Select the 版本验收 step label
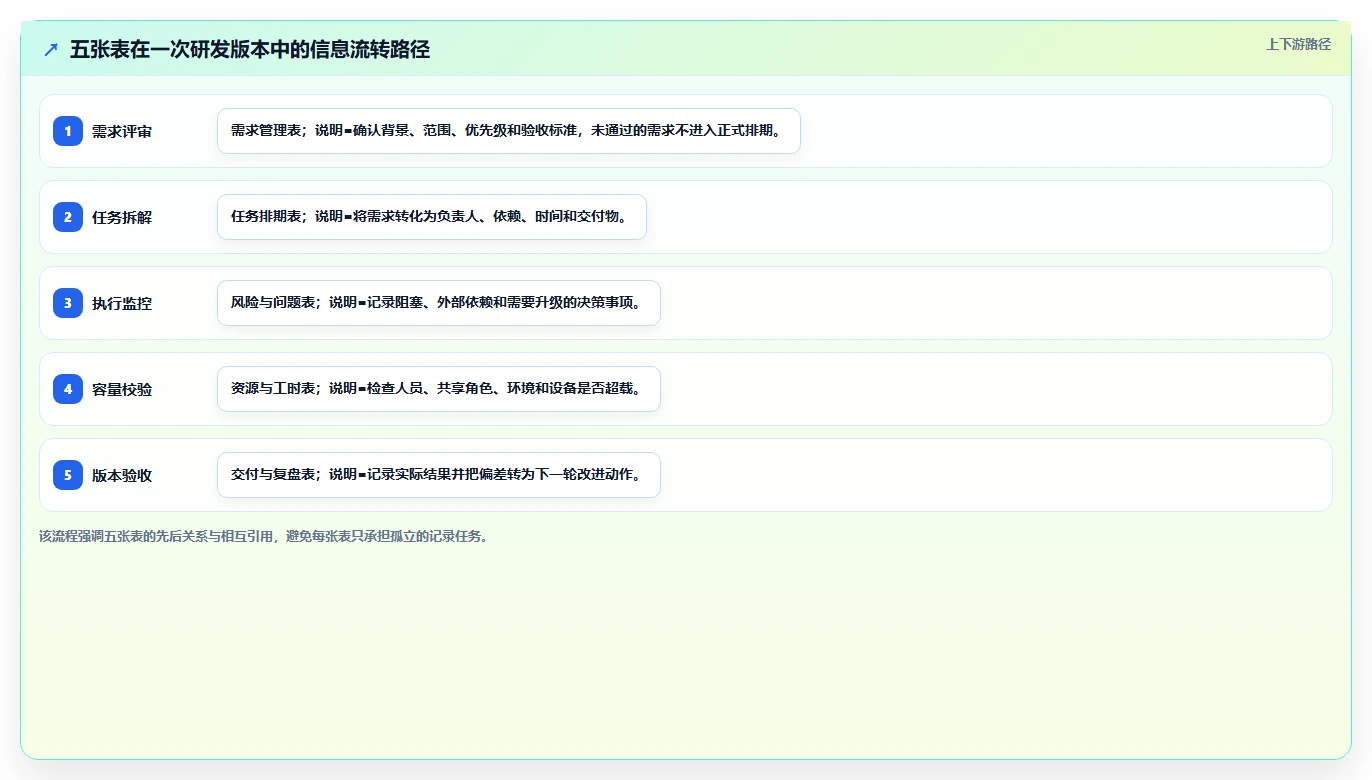The image size is (1372, 780). pos(122,476)
